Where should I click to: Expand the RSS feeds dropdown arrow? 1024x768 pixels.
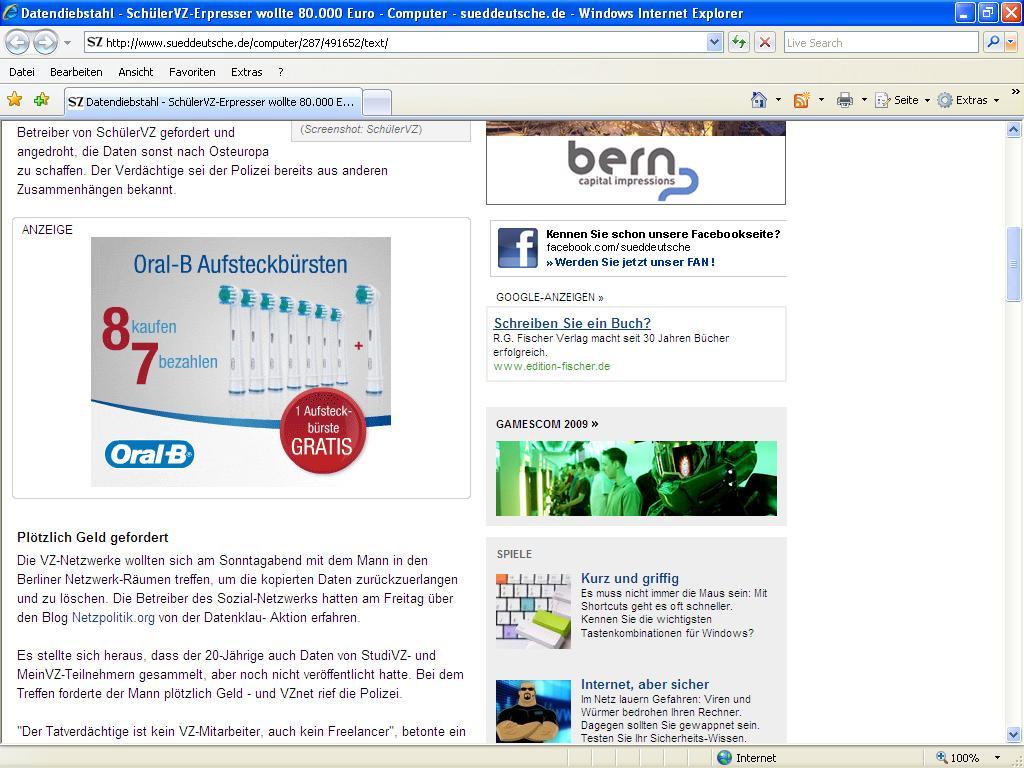coord(821,100)
